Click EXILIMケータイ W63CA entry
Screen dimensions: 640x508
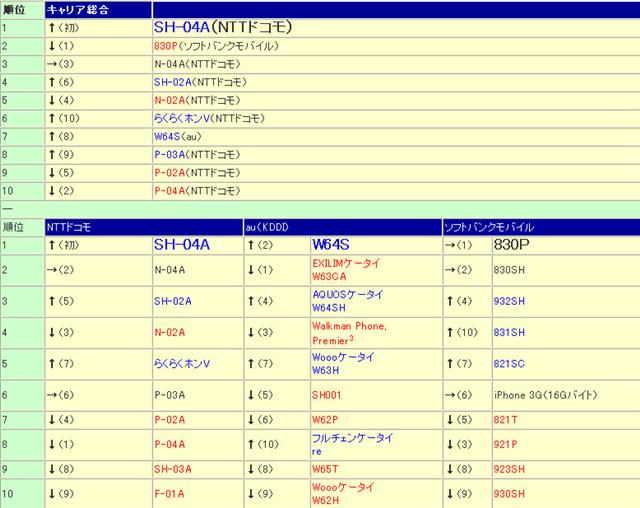click(x=346, y=270)
